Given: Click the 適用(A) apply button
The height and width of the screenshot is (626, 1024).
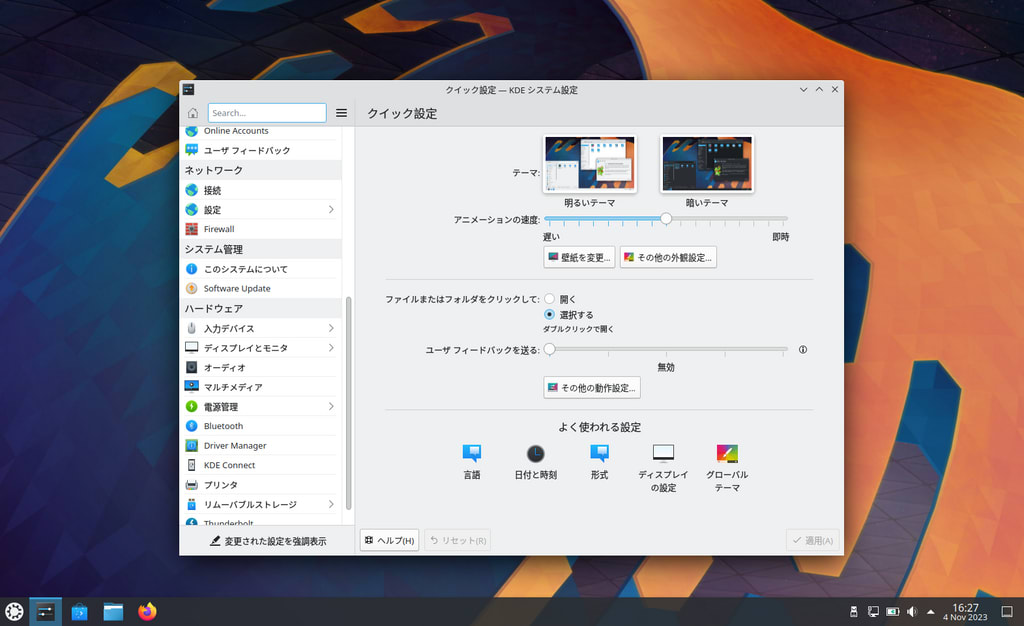Looking at the screenshot, I should [x=812, y=540].
